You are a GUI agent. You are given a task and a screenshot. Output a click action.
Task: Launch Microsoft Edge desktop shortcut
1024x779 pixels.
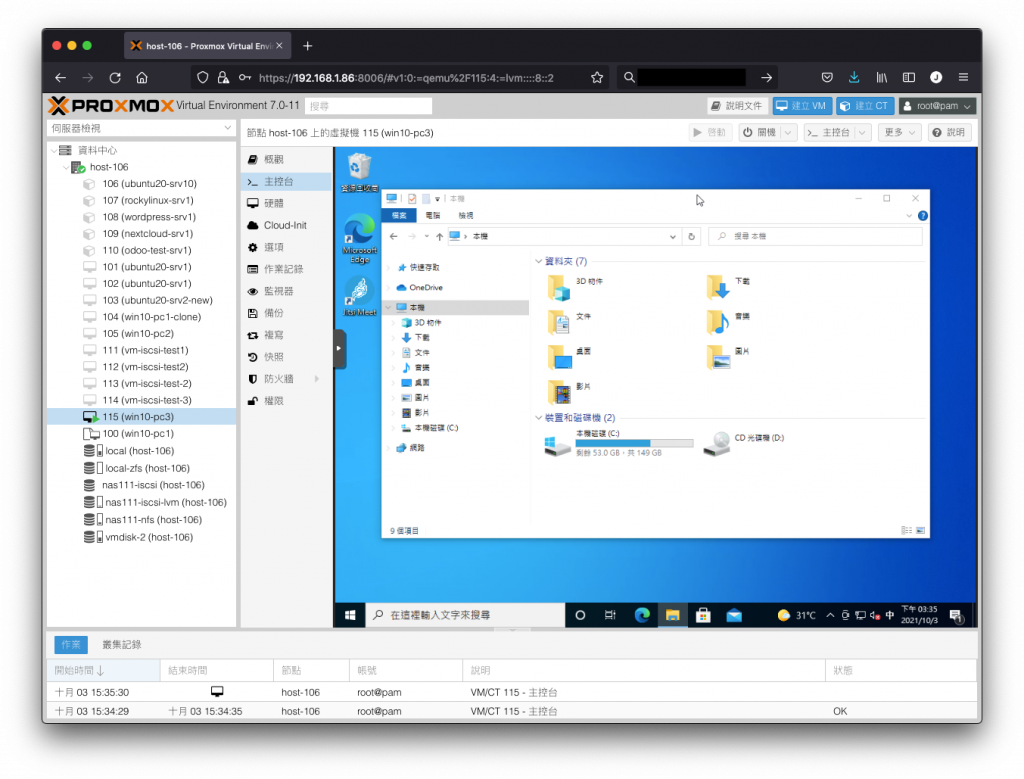pos(359,238)
